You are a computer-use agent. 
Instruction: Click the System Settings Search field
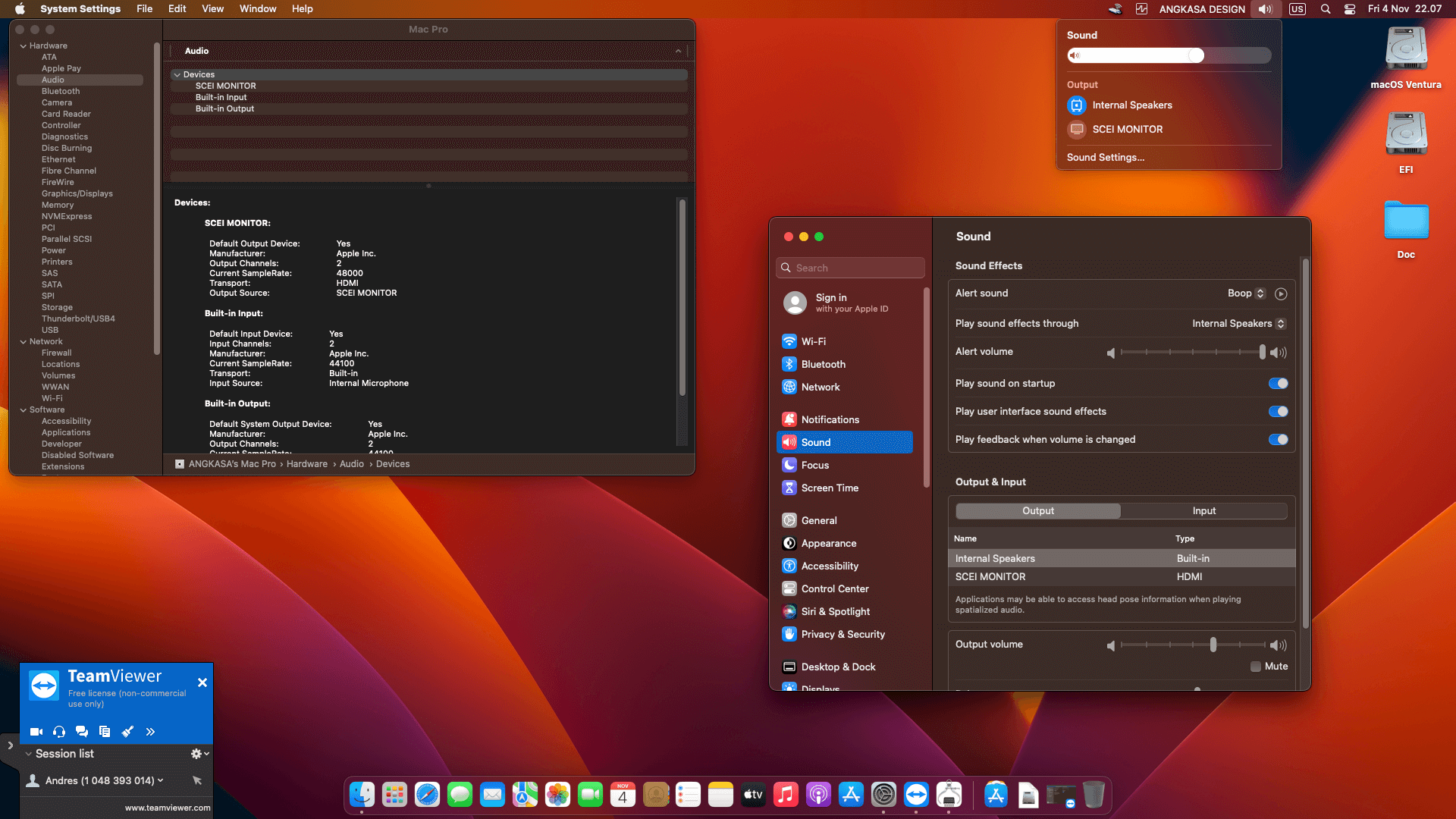click(850, 268)
